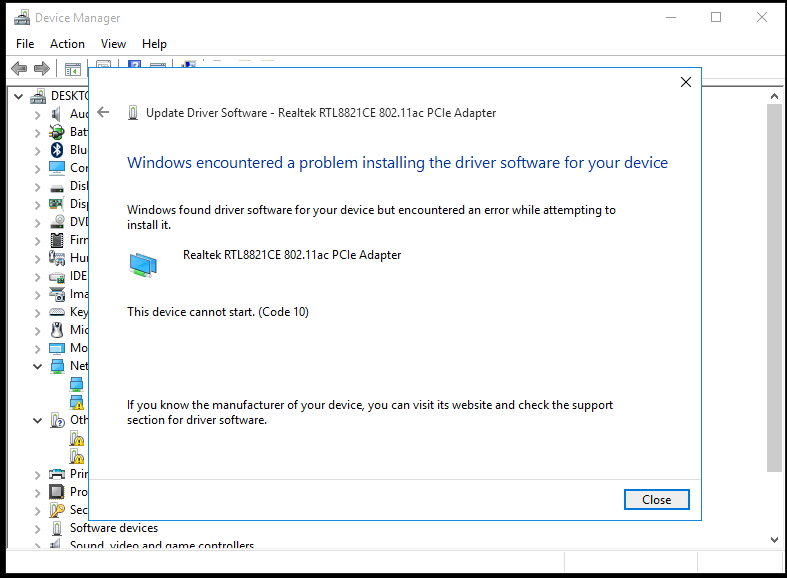Click 'Windows found driver software' description text

[x=371, y=217]
